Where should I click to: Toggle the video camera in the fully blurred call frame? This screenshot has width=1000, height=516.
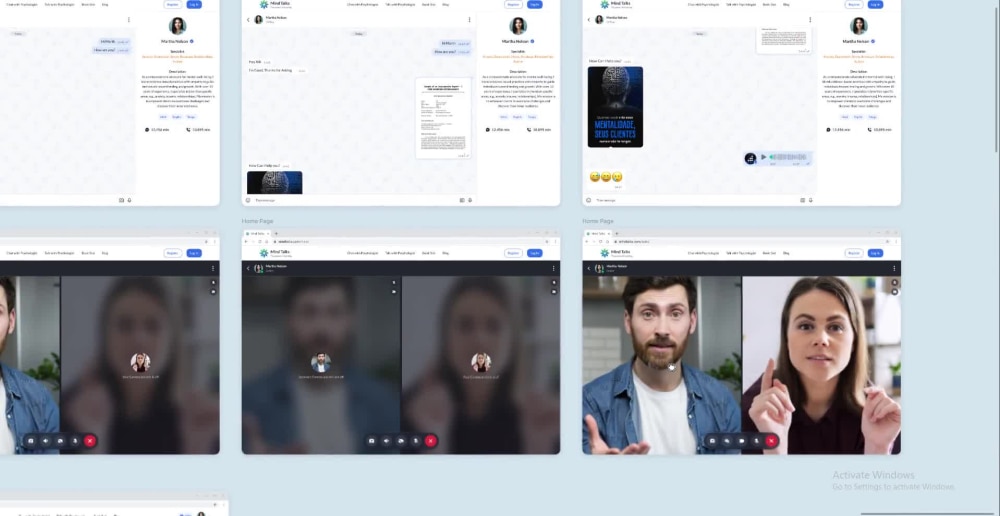pos(401,441)
